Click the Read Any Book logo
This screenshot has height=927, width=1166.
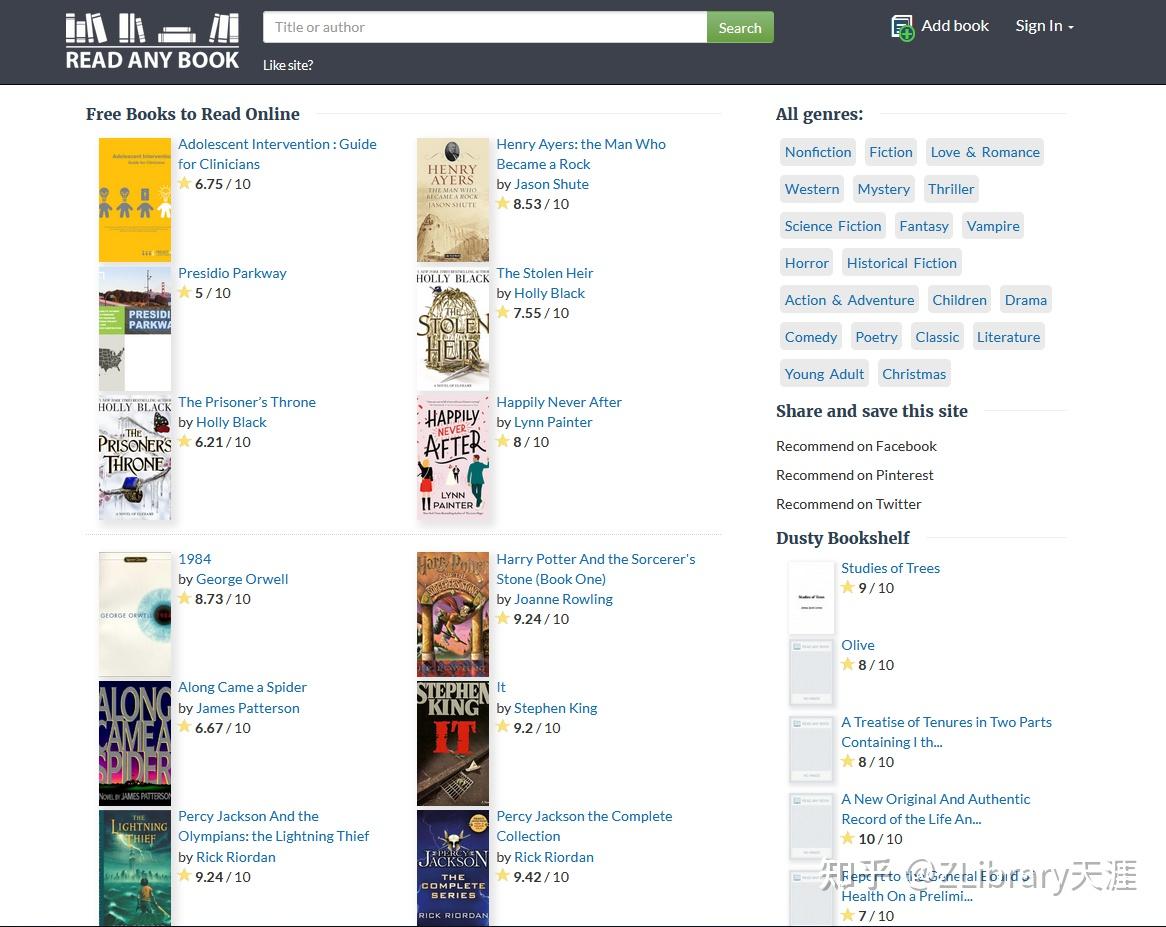click(x=152, y=42)
